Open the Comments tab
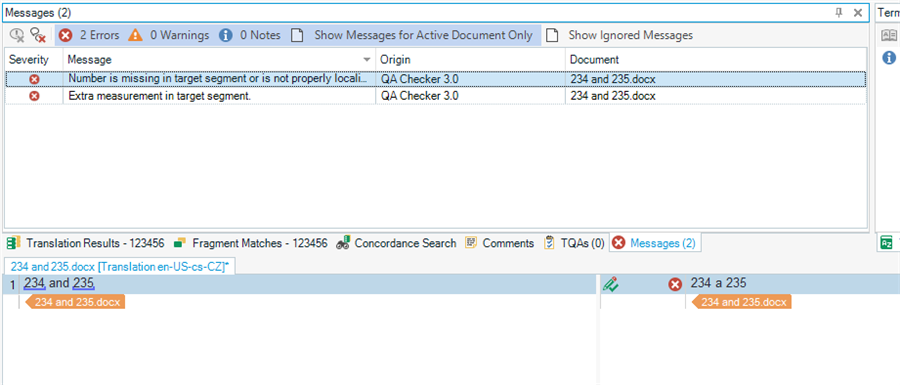900x385 pixels. 499,243
